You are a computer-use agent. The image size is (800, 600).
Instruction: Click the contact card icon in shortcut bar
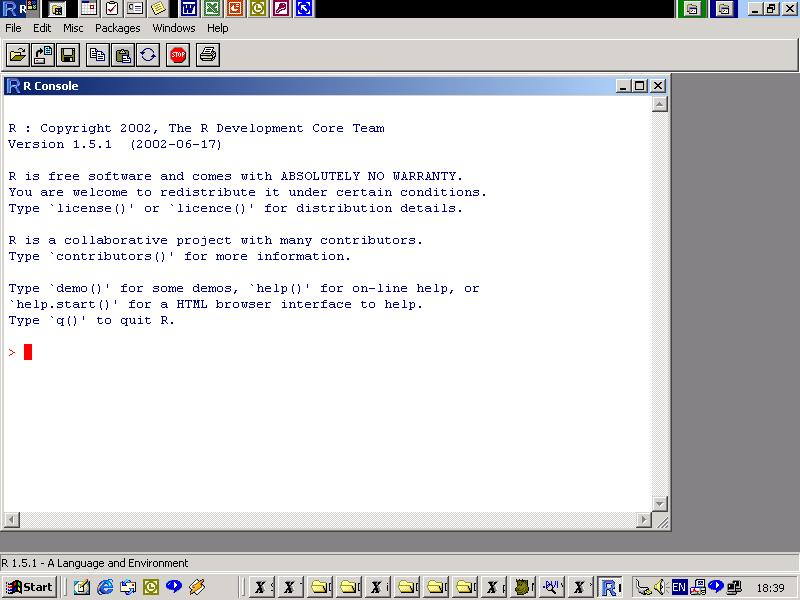135,8
